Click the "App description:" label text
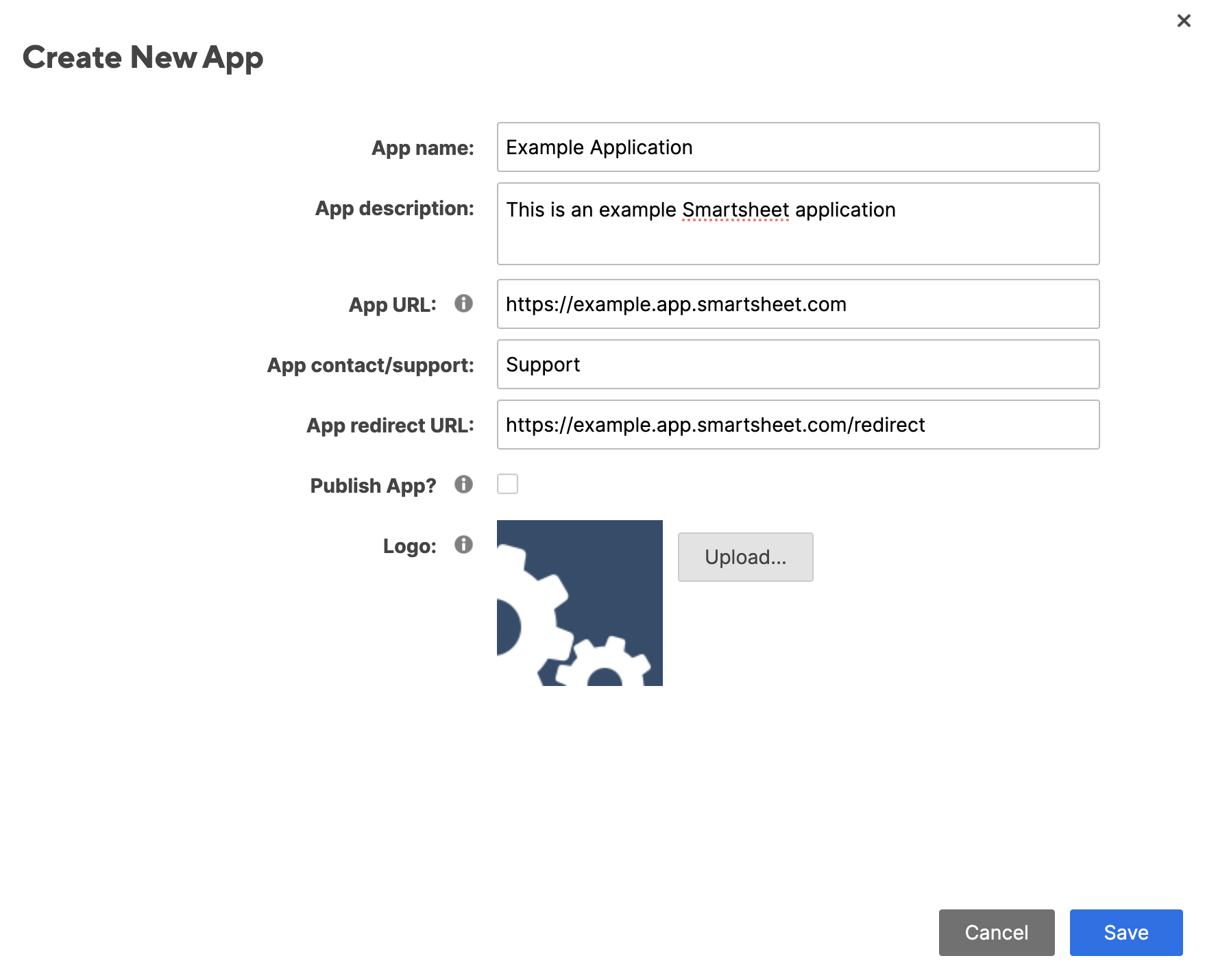The height and width of the screenshot is (980, 1205). (394, 208)
